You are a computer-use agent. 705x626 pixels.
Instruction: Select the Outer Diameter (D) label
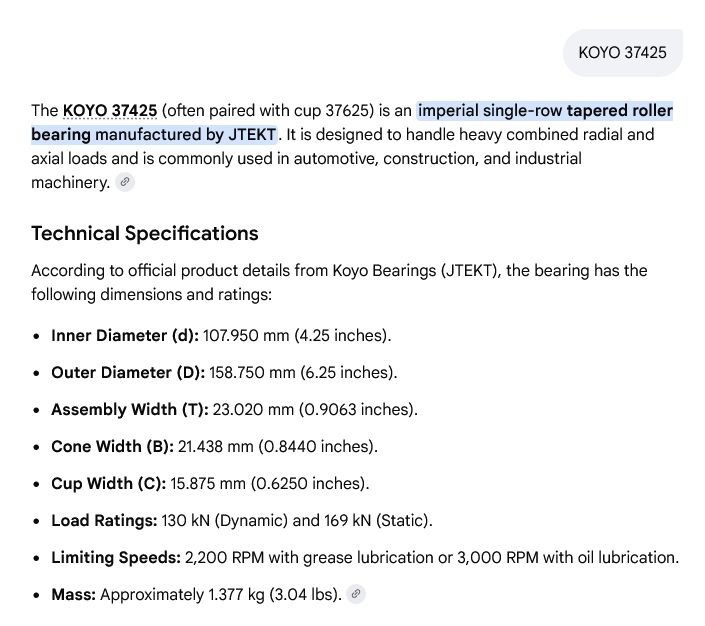tap(128, 372)
